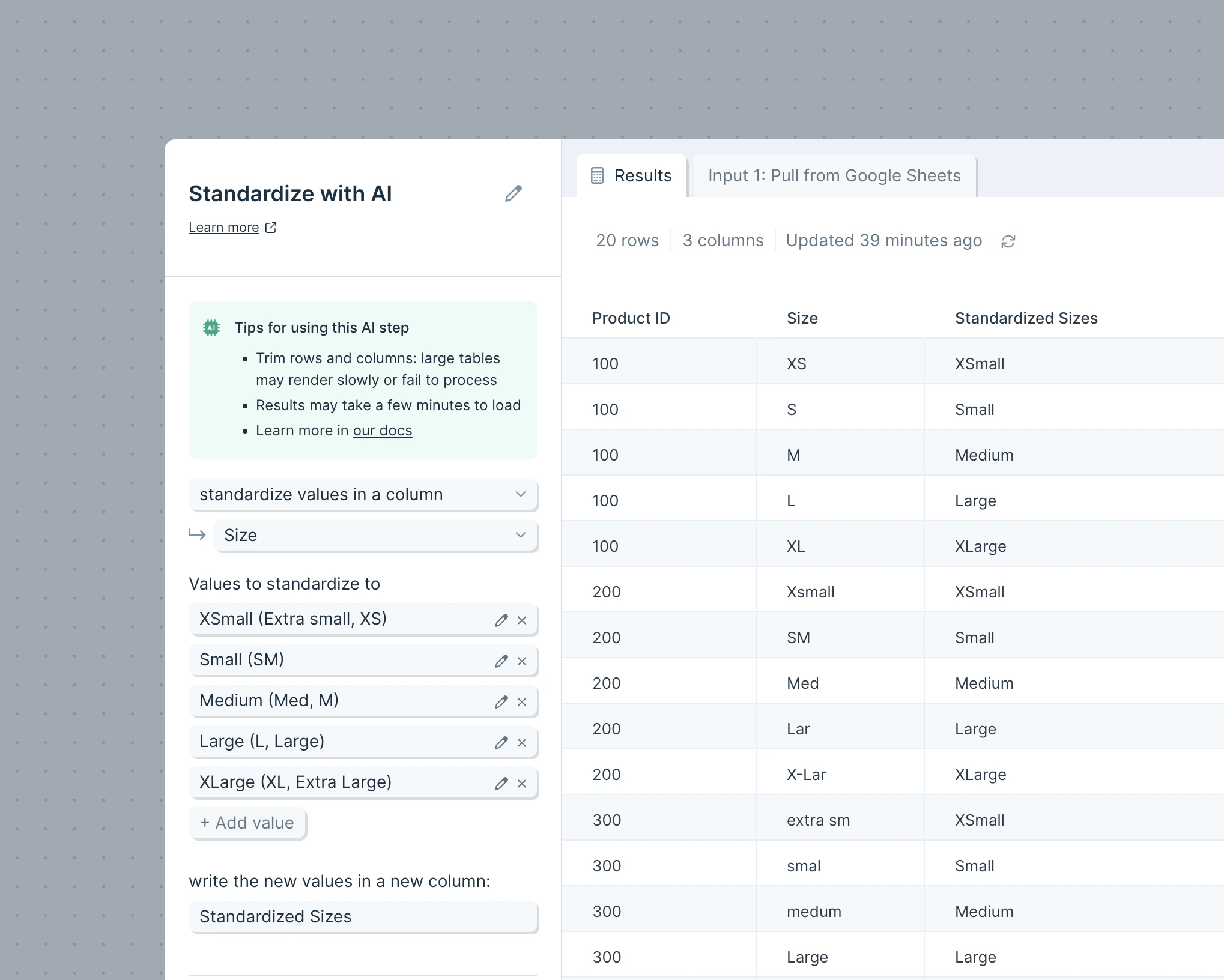Remove the XSmall (Extra small, XS) value
This screenshot has height=980, width=1224.
pyautogui.click(x=522, y=620)
